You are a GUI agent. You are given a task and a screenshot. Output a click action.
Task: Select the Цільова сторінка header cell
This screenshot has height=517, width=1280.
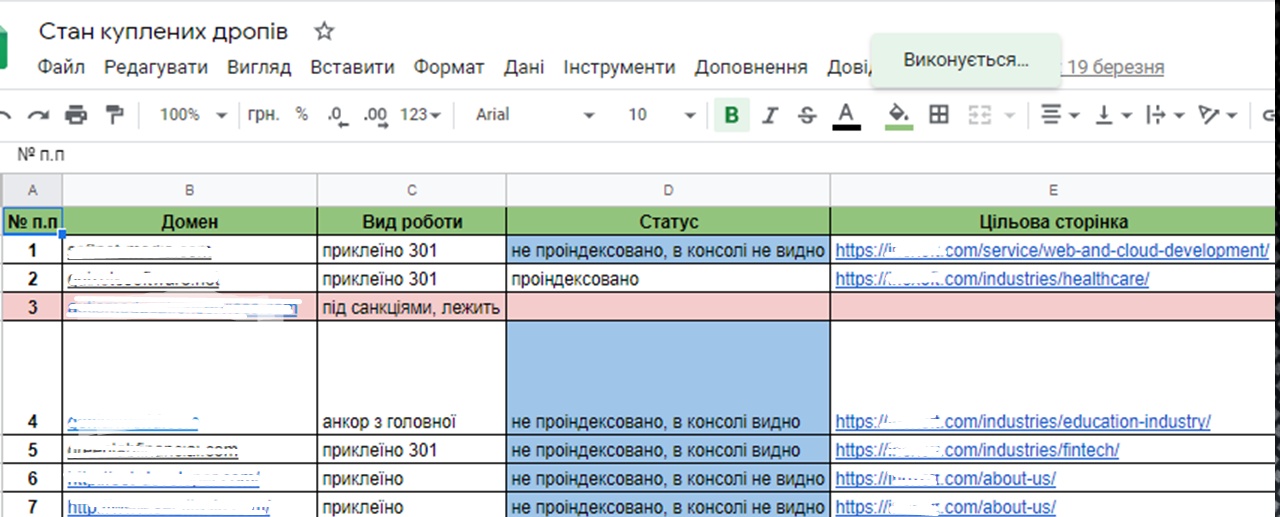pyautogui.click(x=1055, y=221)
